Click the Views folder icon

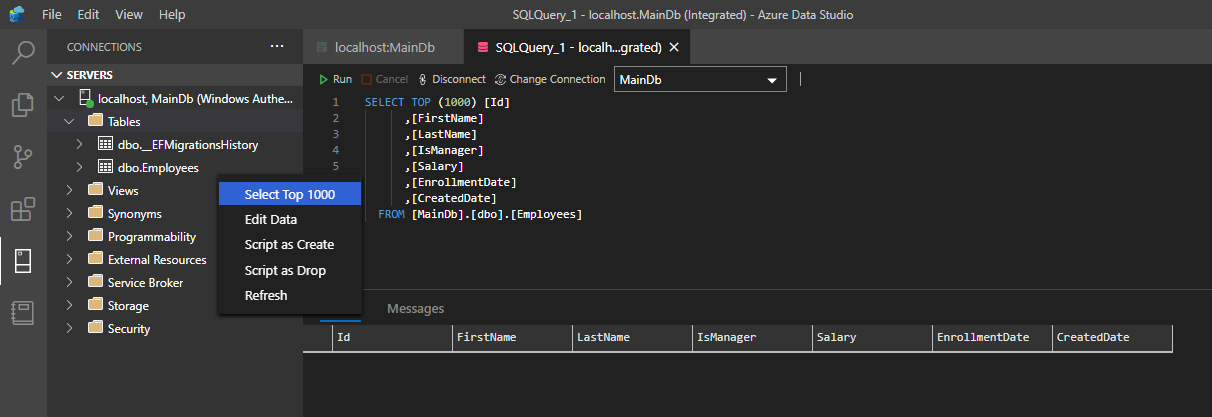point(96,190)
